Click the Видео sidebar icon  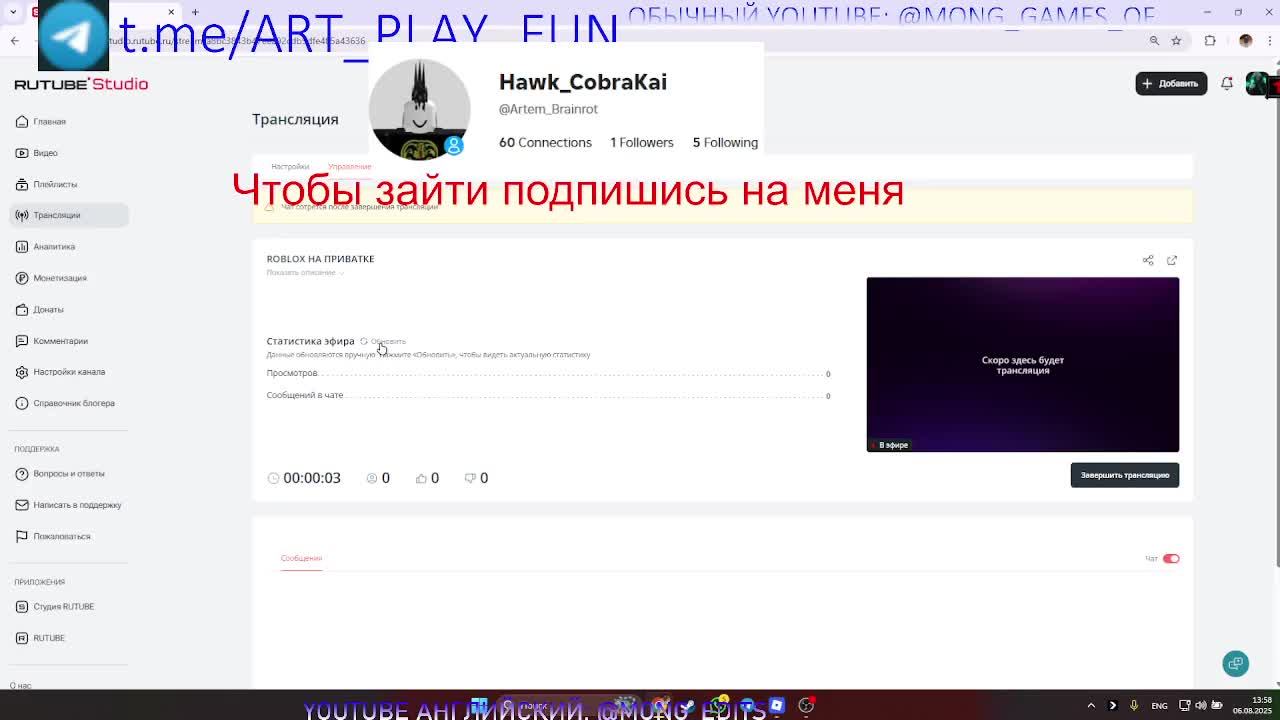(x=22, y=153)
